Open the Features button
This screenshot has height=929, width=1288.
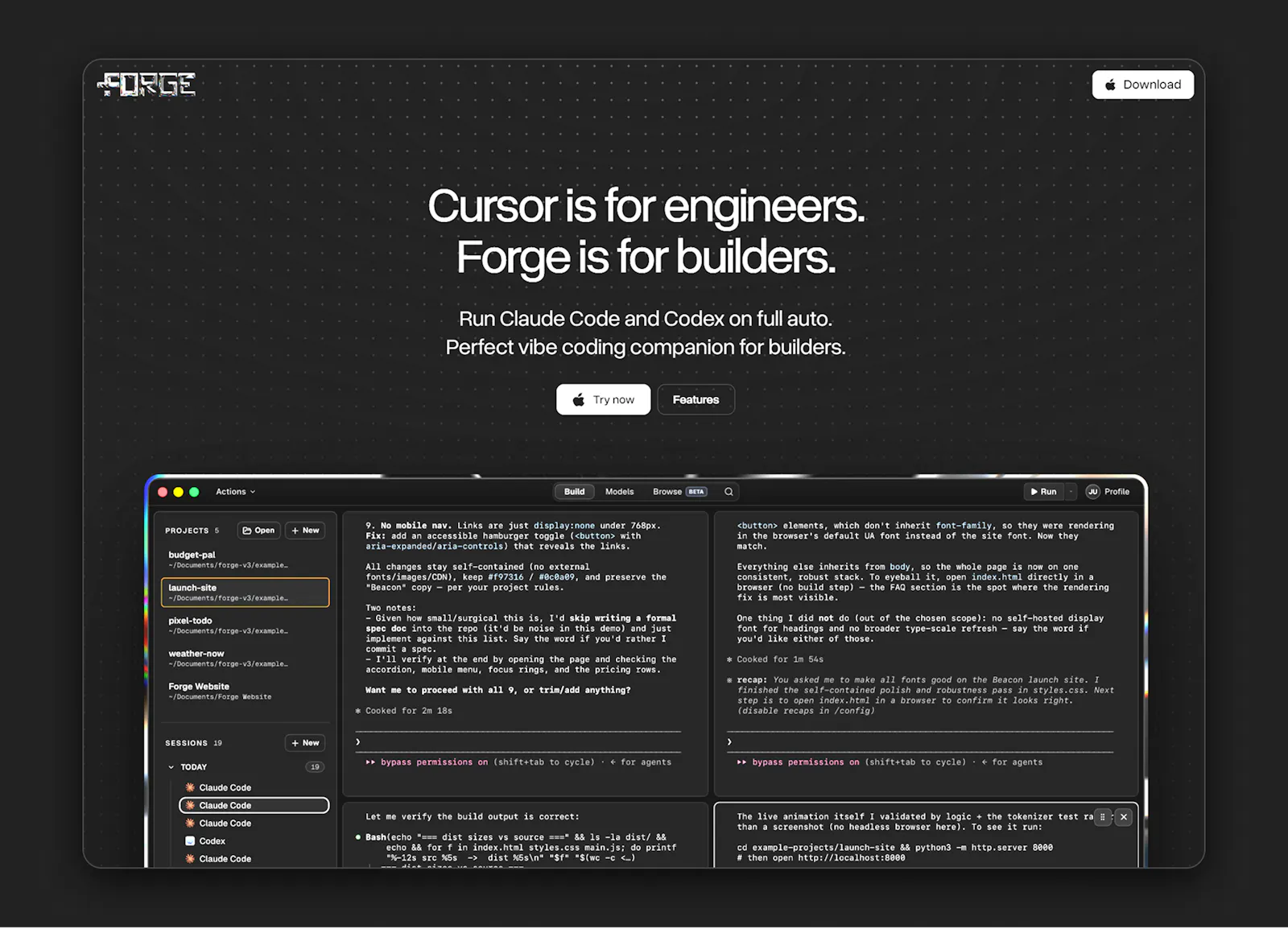pyautogui.click(x=696, y=400)
